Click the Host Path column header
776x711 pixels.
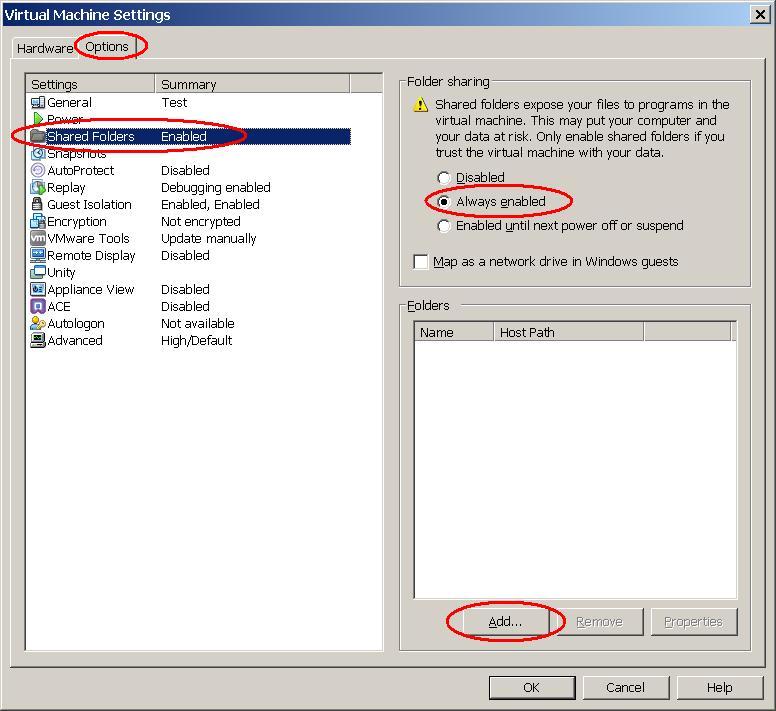[567, 332]
